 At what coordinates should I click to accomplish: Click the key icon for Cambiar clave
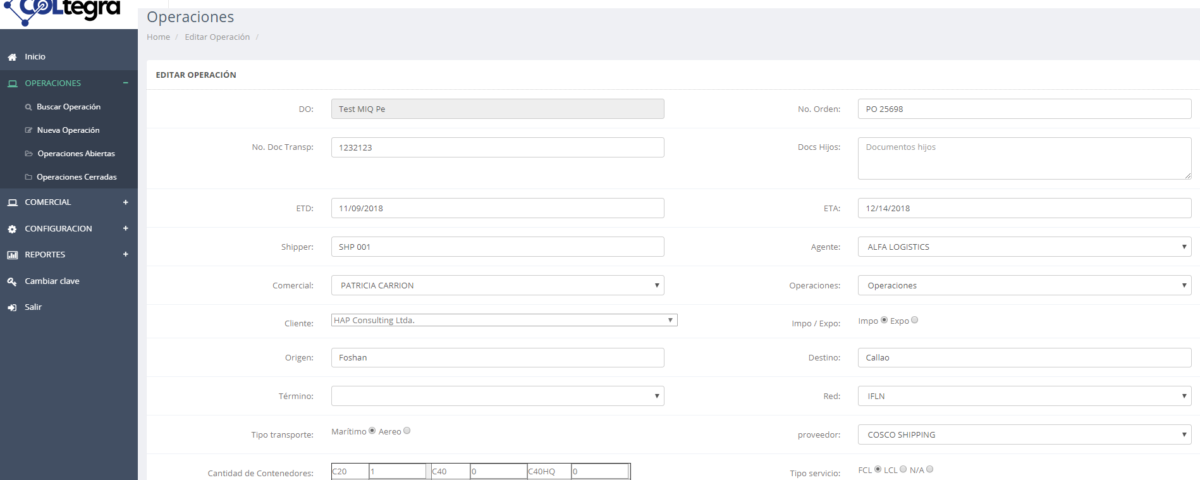pos(12,281)
